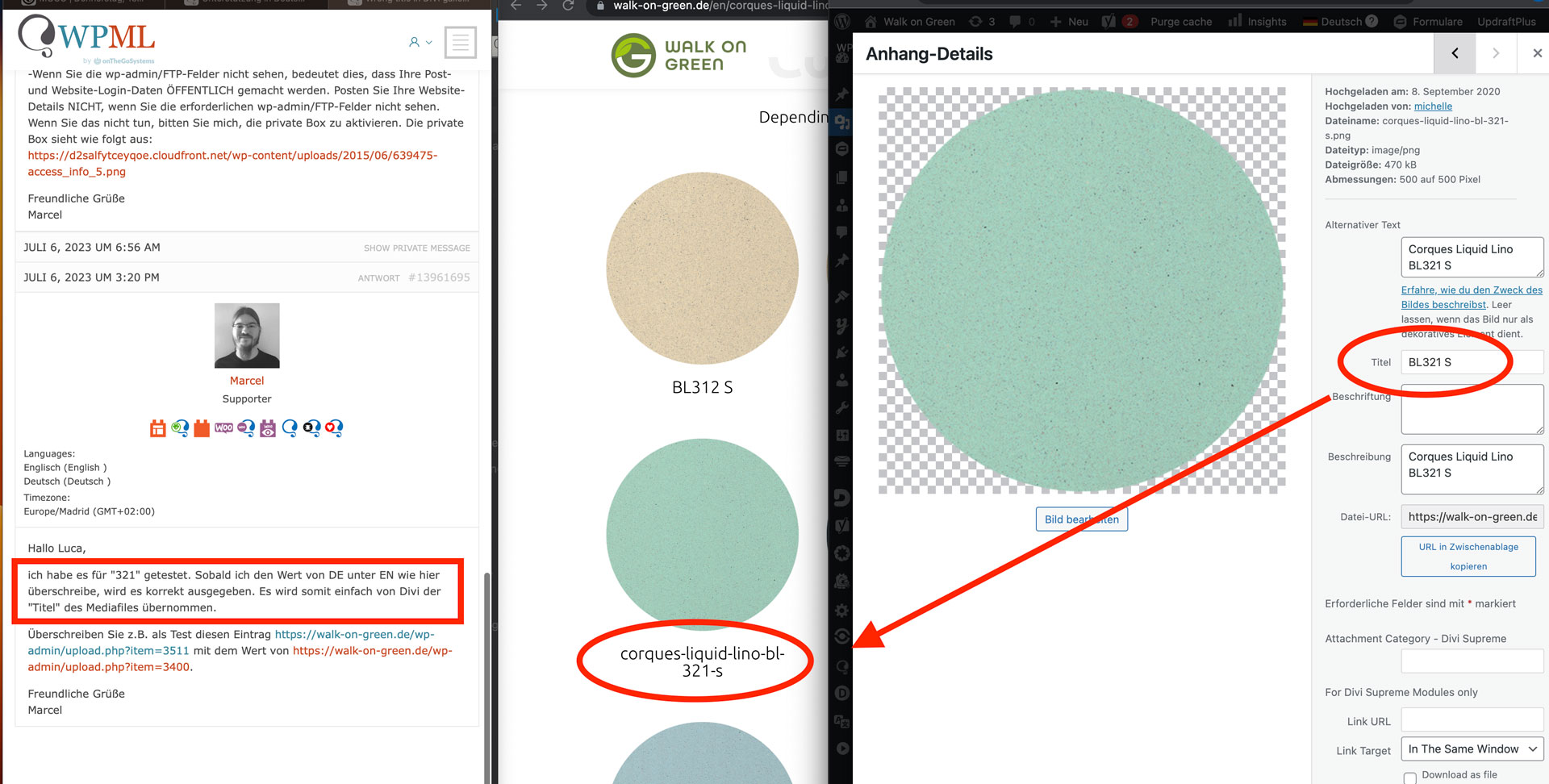
Task: Reload the walk-on-green browser page
Action: tap(568, 6)
